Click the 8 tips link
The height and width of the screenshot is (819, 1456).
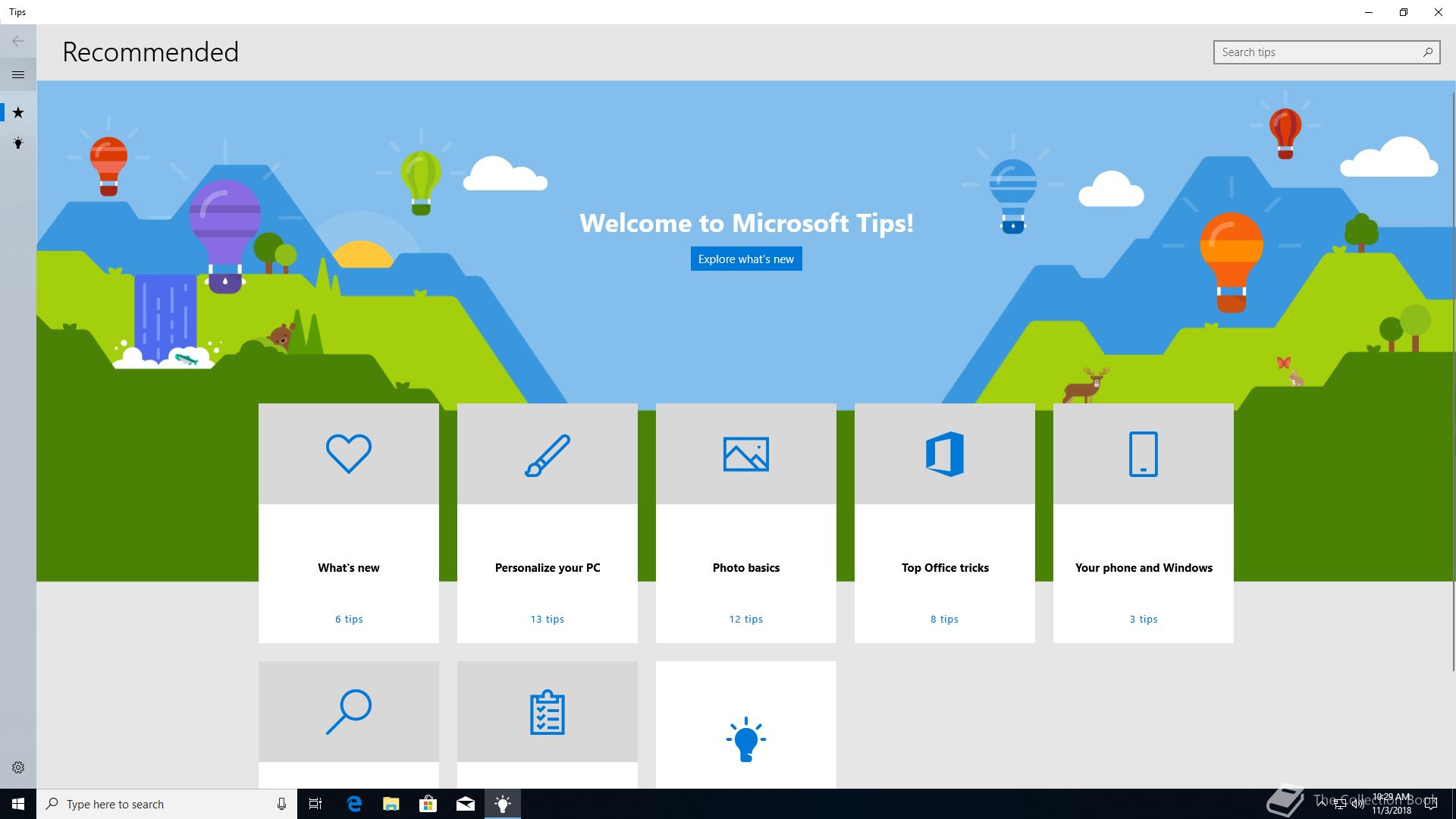[x=945, y=620]
